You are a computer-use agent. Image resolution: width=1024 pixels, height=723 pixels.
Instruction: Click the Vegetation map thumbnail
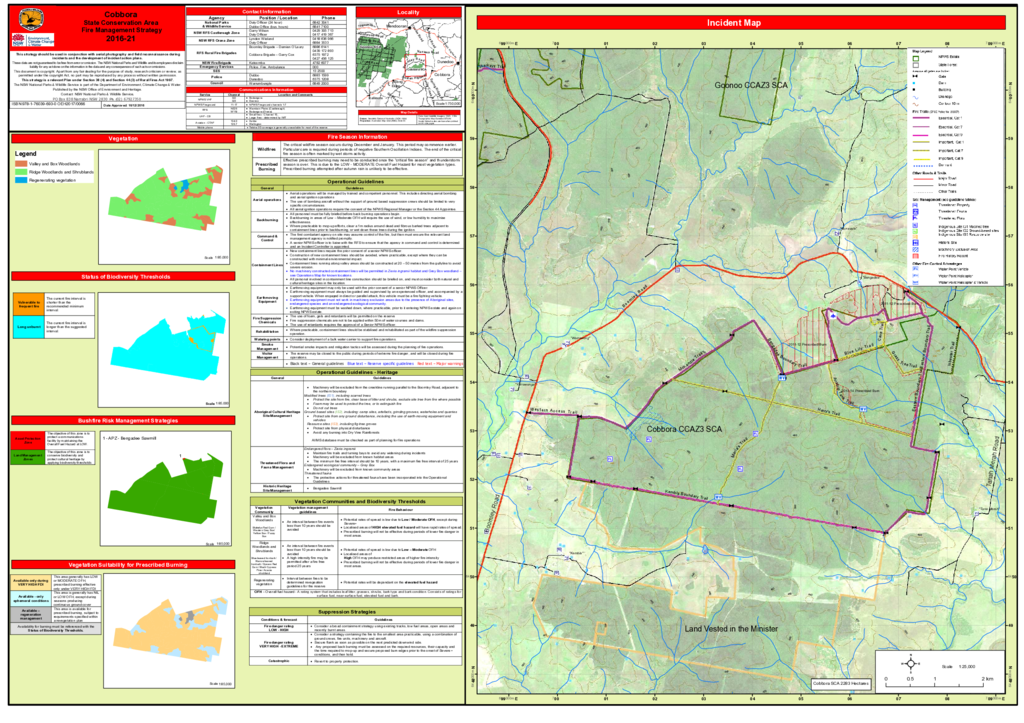pos(164,206)
